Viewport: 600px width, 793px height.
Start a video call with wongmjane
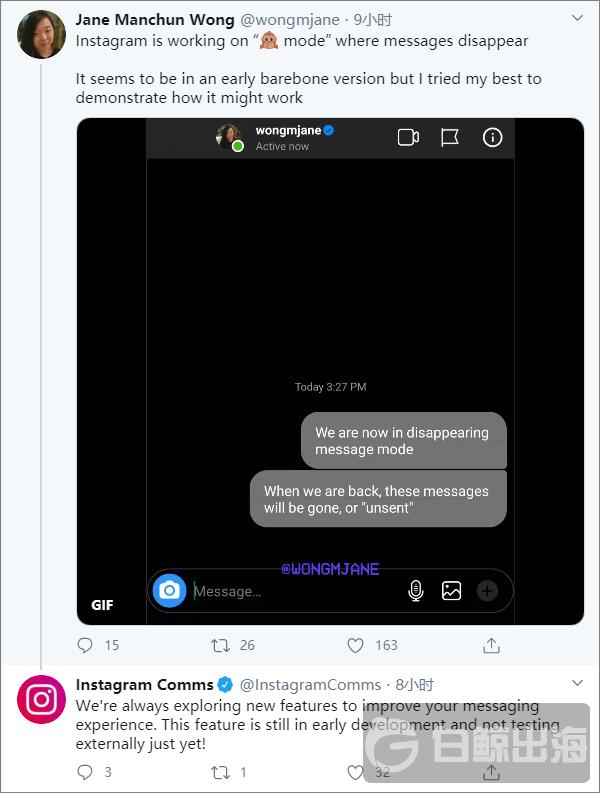pyautogui.click(x=408, y=138)
